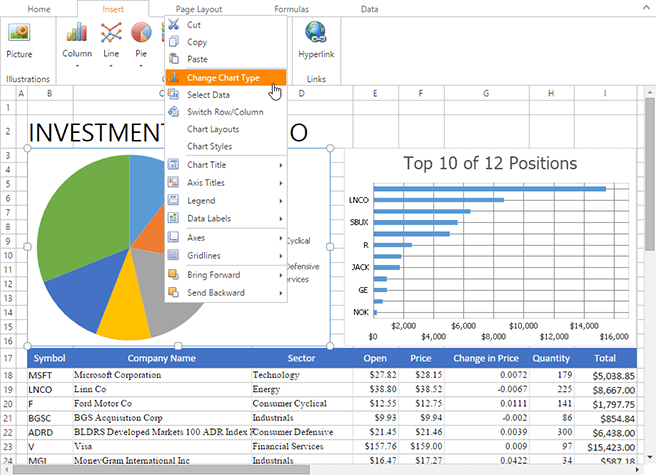Viewport: 656px width, 475px height.
Task: Click Chart Layouts menu entry
Action: click(x=213, y=129)
